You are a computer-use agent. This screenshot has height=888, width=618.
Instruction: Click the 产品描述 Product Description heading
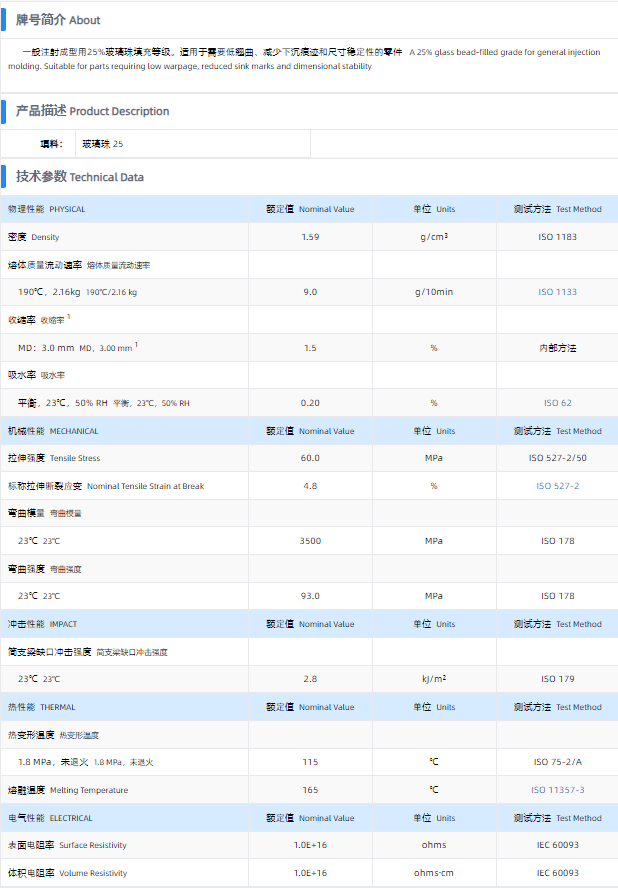click(x=92, y=111)
